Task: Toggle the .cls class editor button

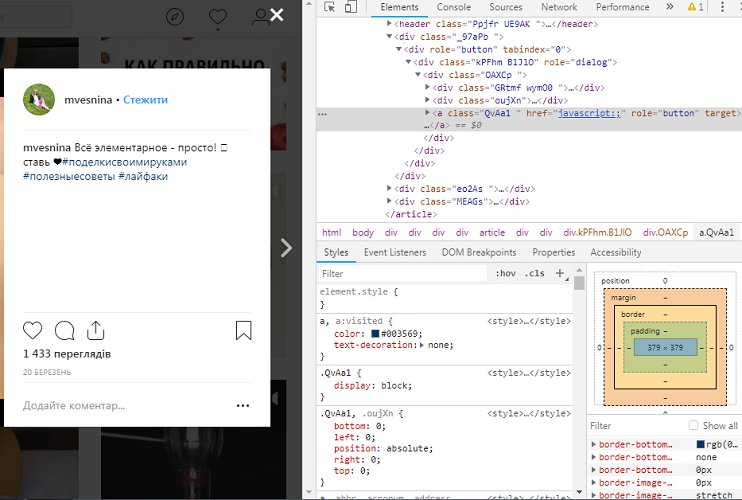Action: tap(535, 273)
